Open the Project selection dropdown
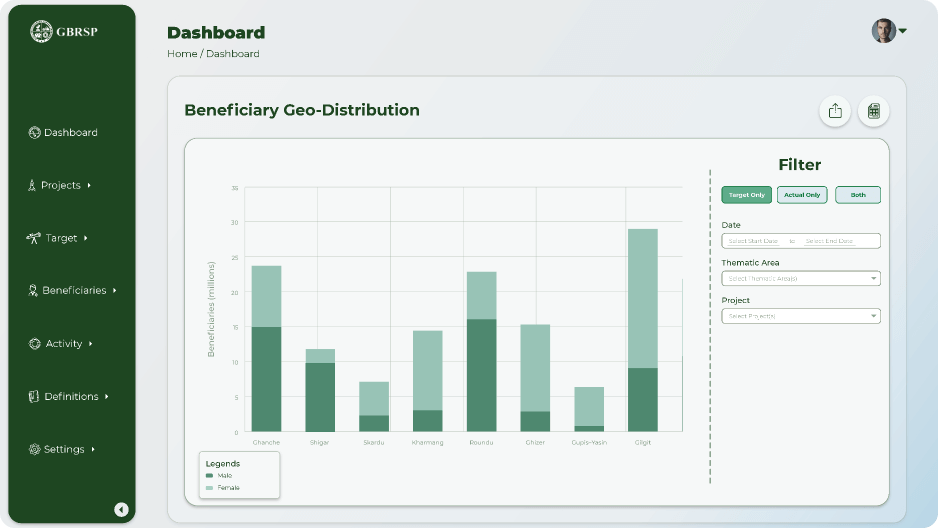The width and height of the screenshot is (938, 528). [x=801, y=316]
